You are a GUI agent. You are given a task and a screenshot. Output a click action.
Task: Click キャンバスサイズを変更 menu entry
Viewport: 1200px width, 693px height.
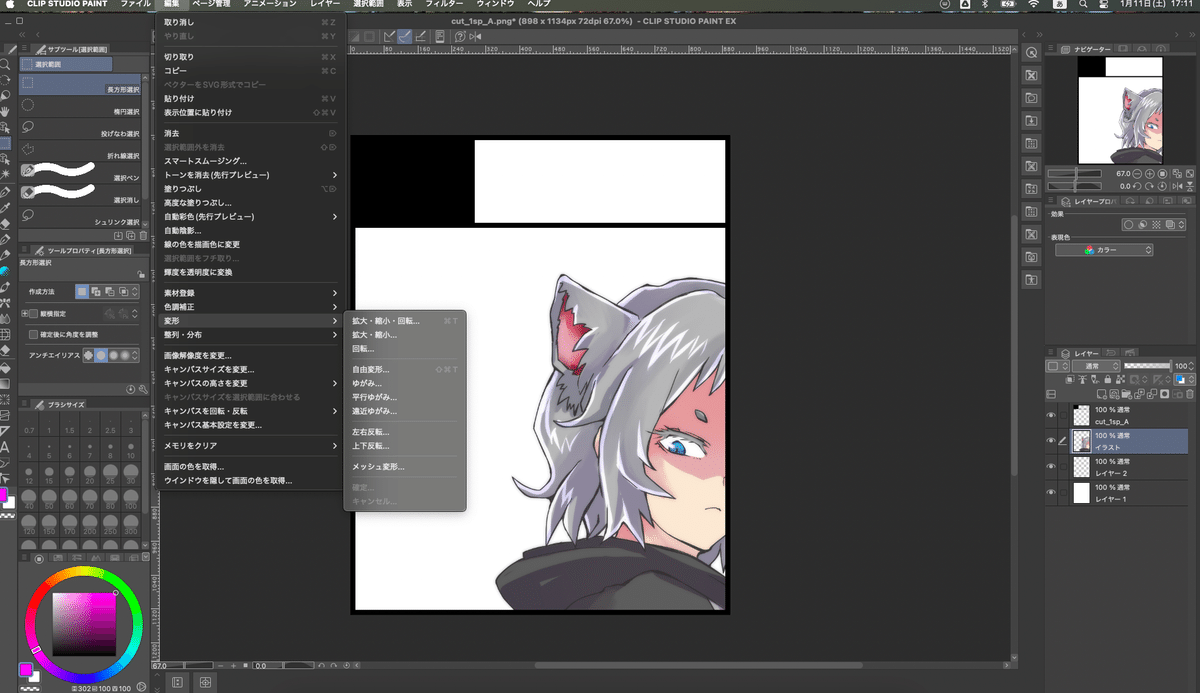(x=250, y=370)
